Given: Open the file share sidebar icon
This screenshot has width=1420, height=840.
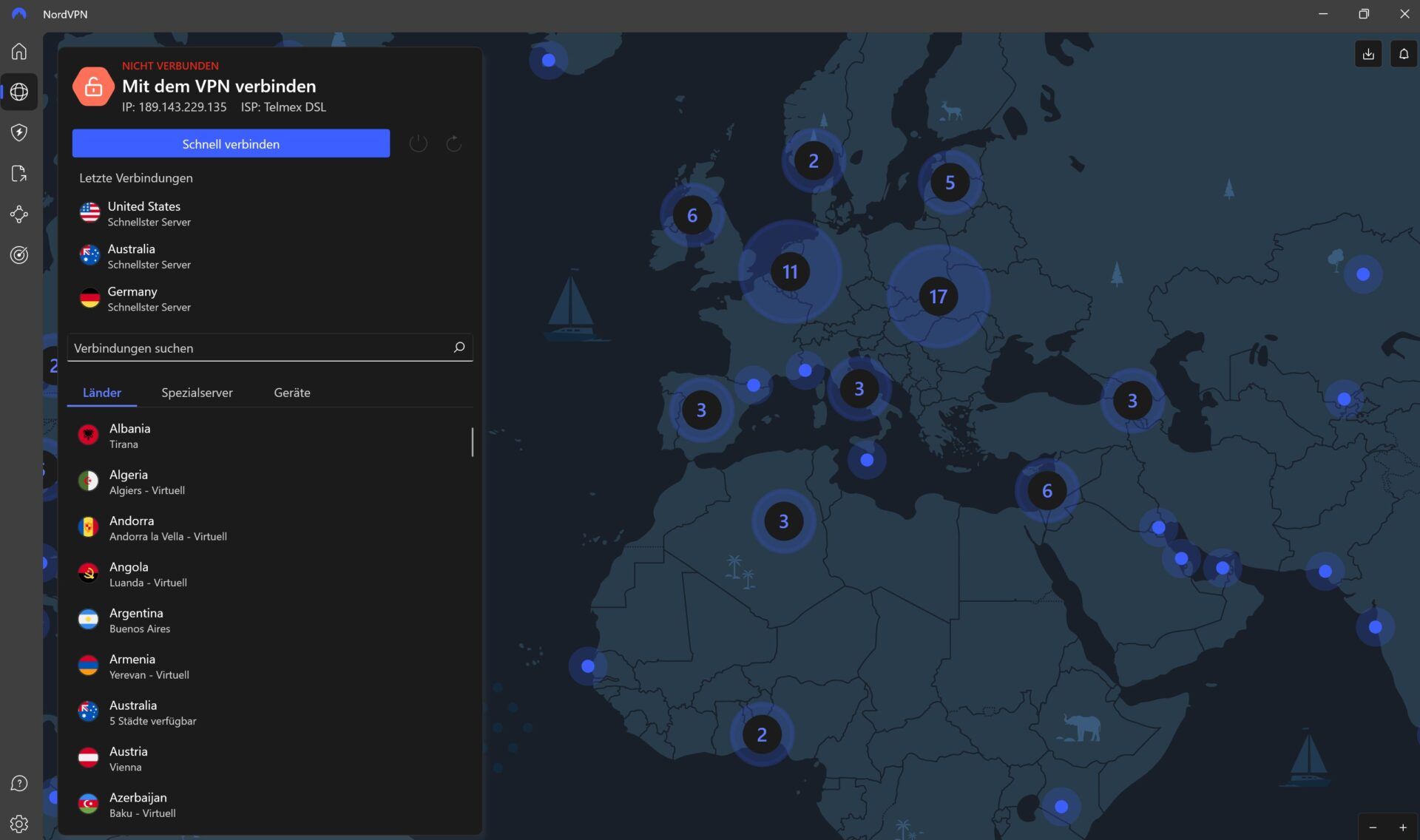Looking at the screenshot, I should pyautogui.click(x=19, y=173).
